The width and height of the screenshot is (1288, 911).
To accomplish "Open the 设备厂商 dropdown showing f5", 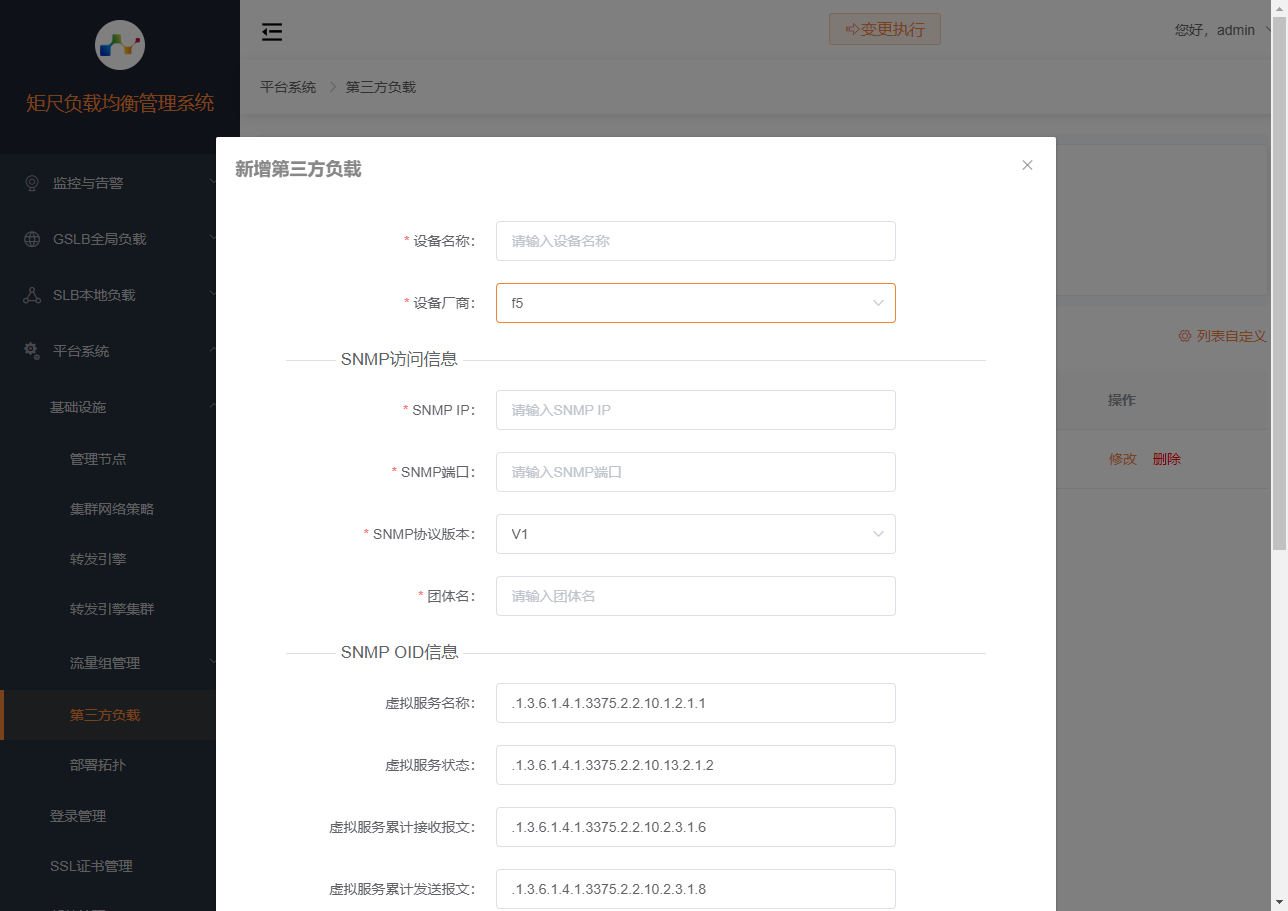I will (695, 302).
